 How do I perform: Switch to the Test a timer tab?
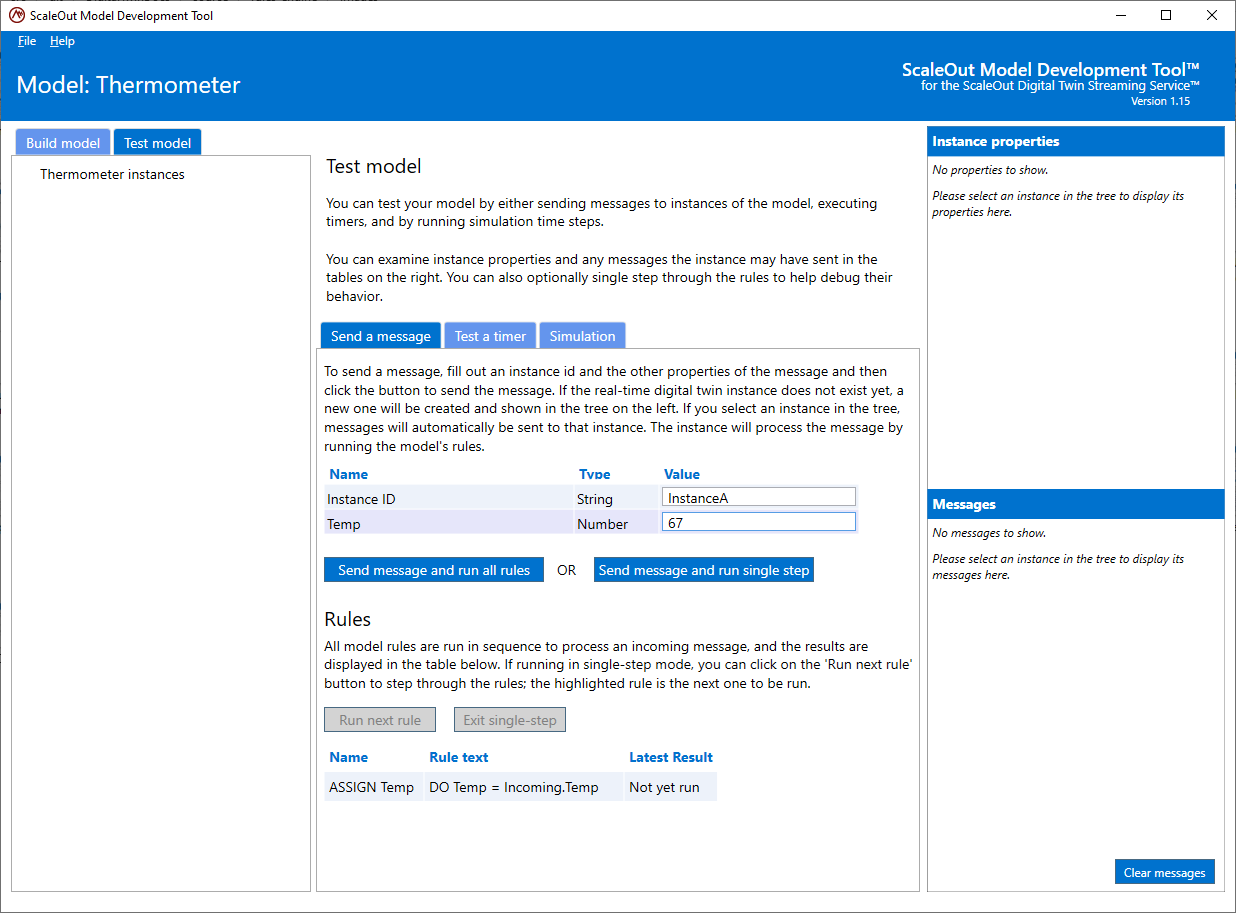[x=490, y=336]
